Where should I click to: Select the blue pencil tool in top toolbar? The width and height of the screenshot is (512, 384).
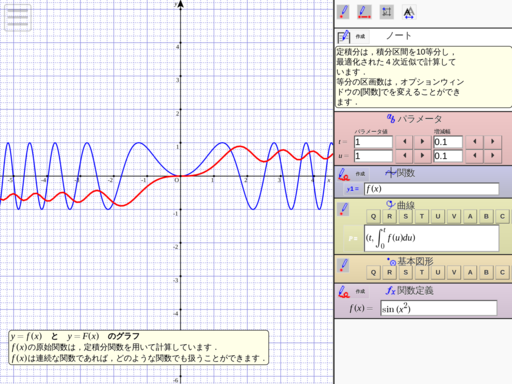point(343,12)
